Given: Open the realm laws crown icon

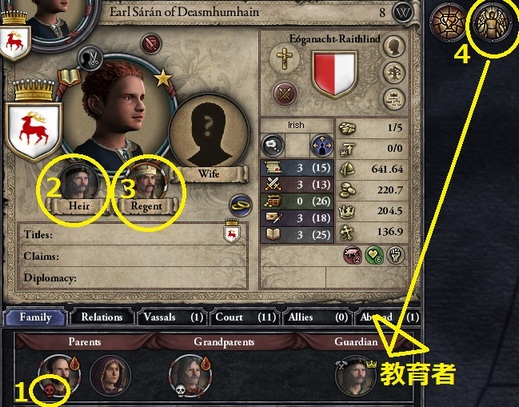Looking at the screenshot, I should 394,99.
